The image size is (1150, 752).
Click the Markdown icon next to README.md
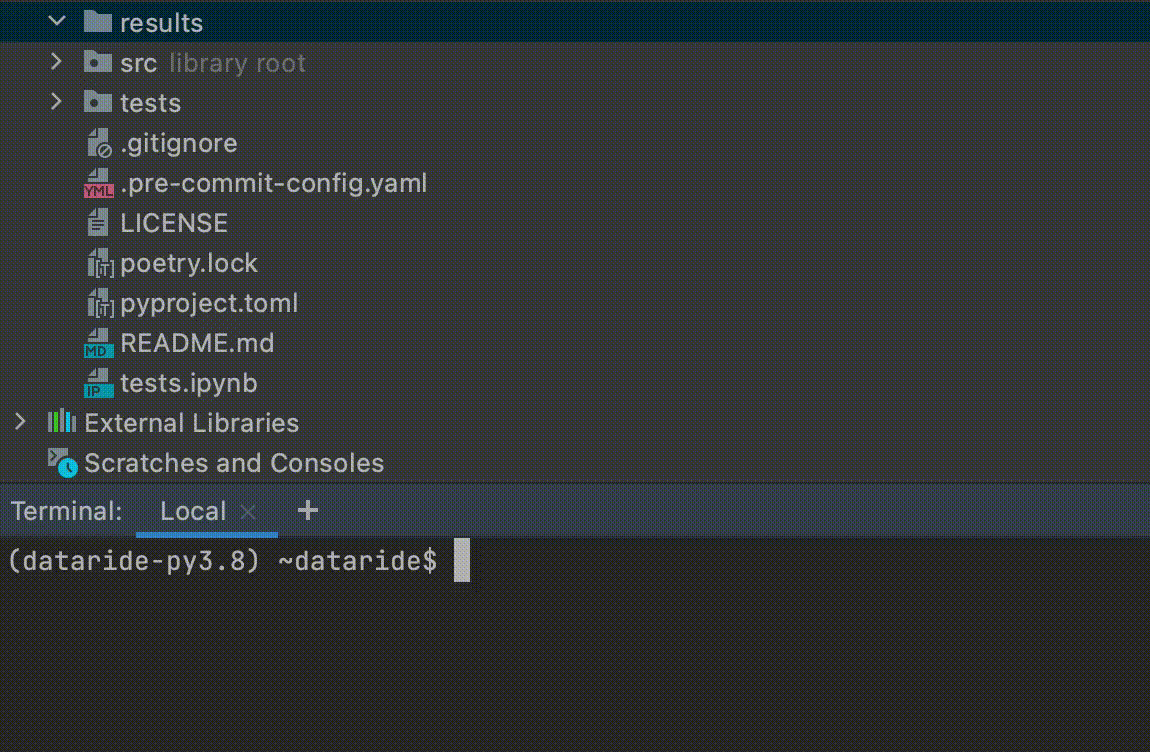coord(97,342)
